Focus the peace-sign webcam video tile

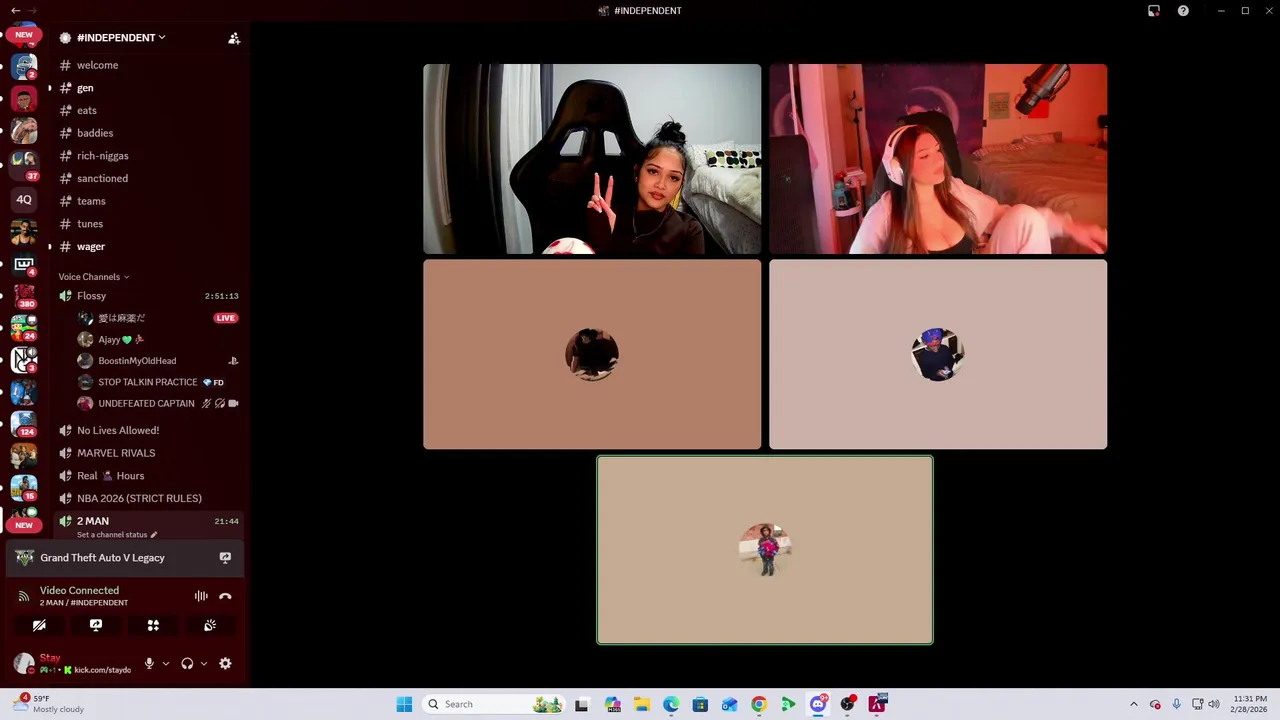pyautogui.click(x=592, y=159)
